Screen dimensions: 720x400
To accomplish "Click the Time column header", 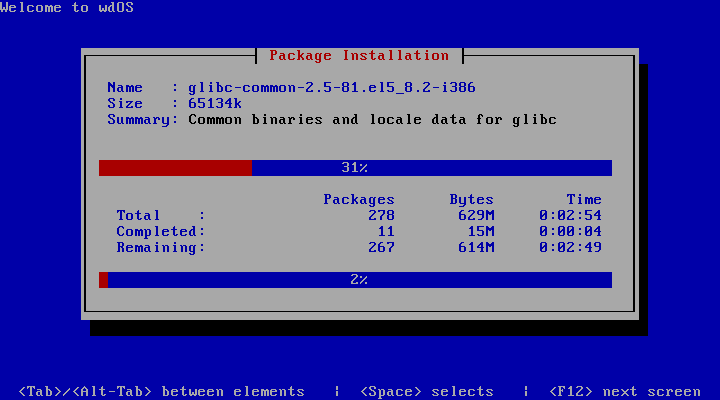I will [583, 200].
